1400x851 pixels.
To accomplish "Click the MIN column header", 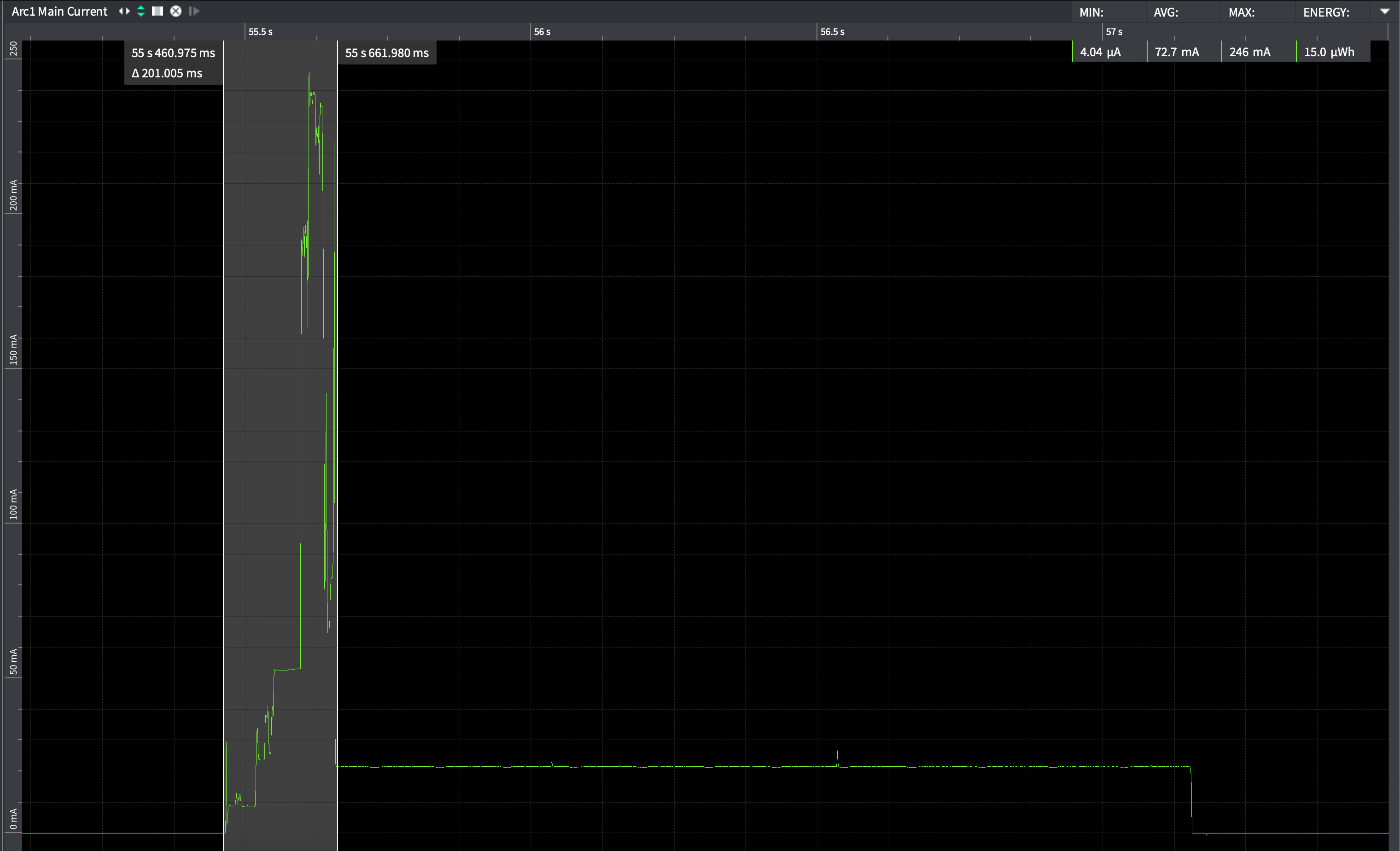I will (x=1091, y=12).
